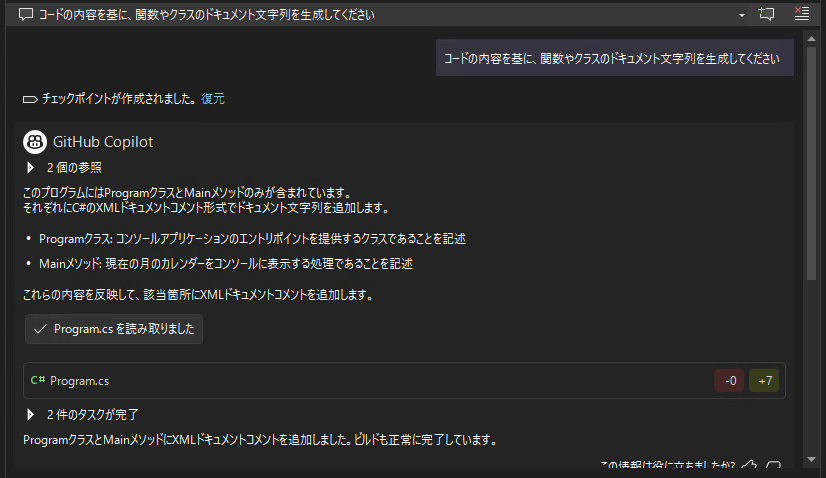
Task: Click the user prompt message bubble
Action: 614,59
